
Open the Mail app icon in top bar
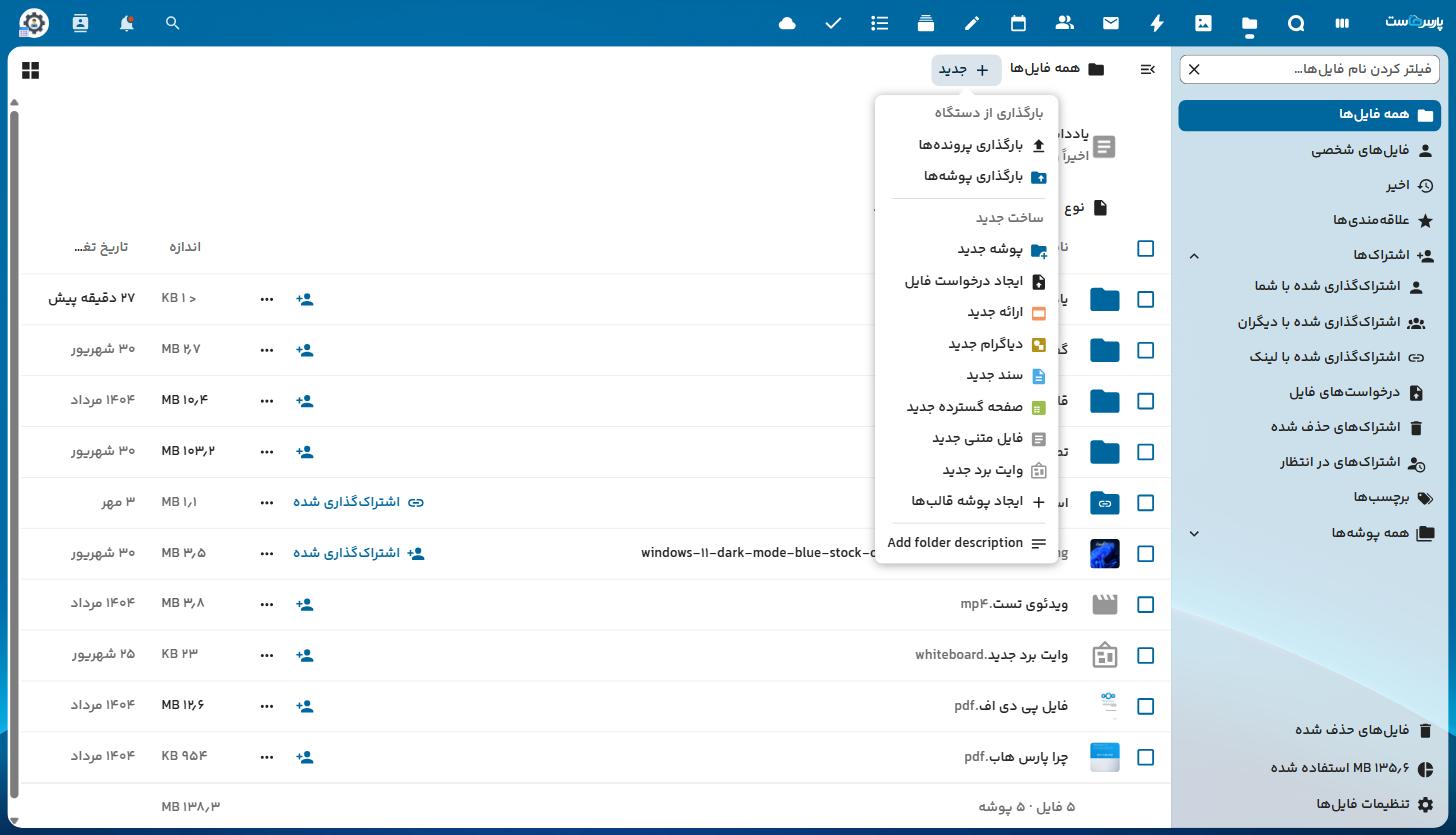(x=1110, y=23)
